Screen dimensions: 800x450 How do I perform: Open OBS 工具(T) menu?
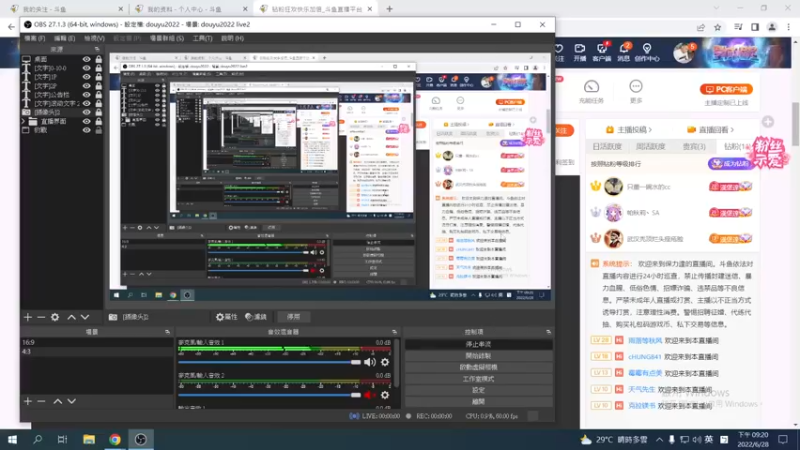click(202, 38)
